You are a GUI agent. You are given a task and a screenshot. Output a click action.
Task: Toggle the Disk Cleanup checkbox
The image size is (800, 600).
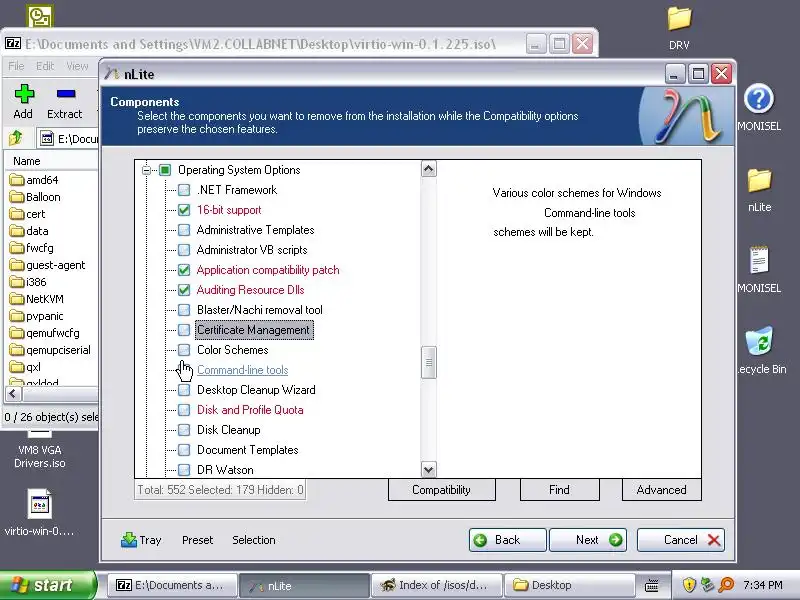(x=184, y=430)
